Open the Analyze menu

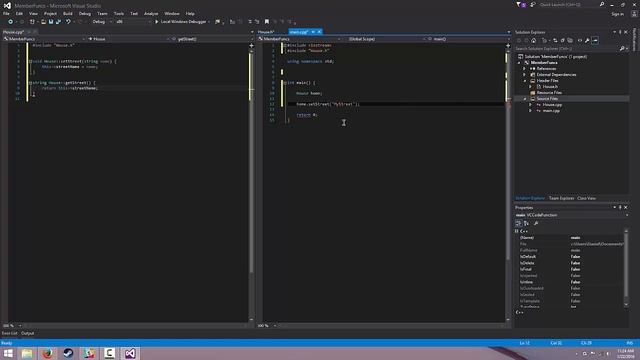point(151,13)
